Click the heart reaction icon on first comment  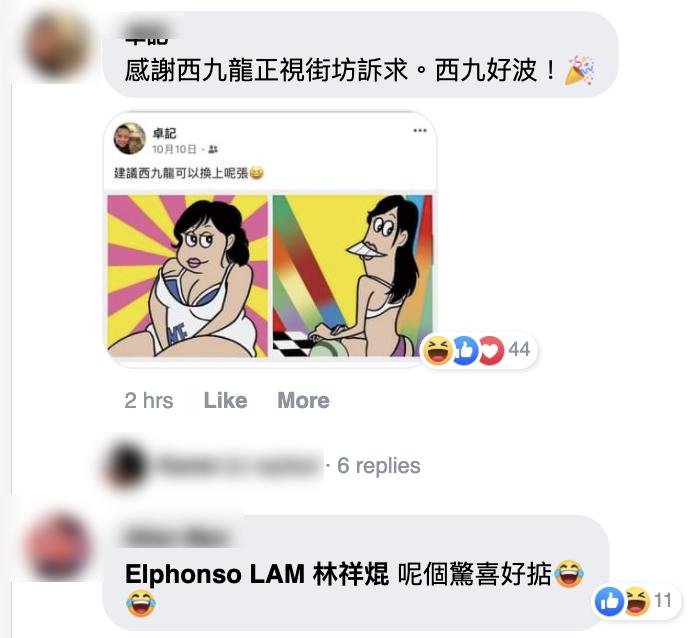(x=491, y=350)
